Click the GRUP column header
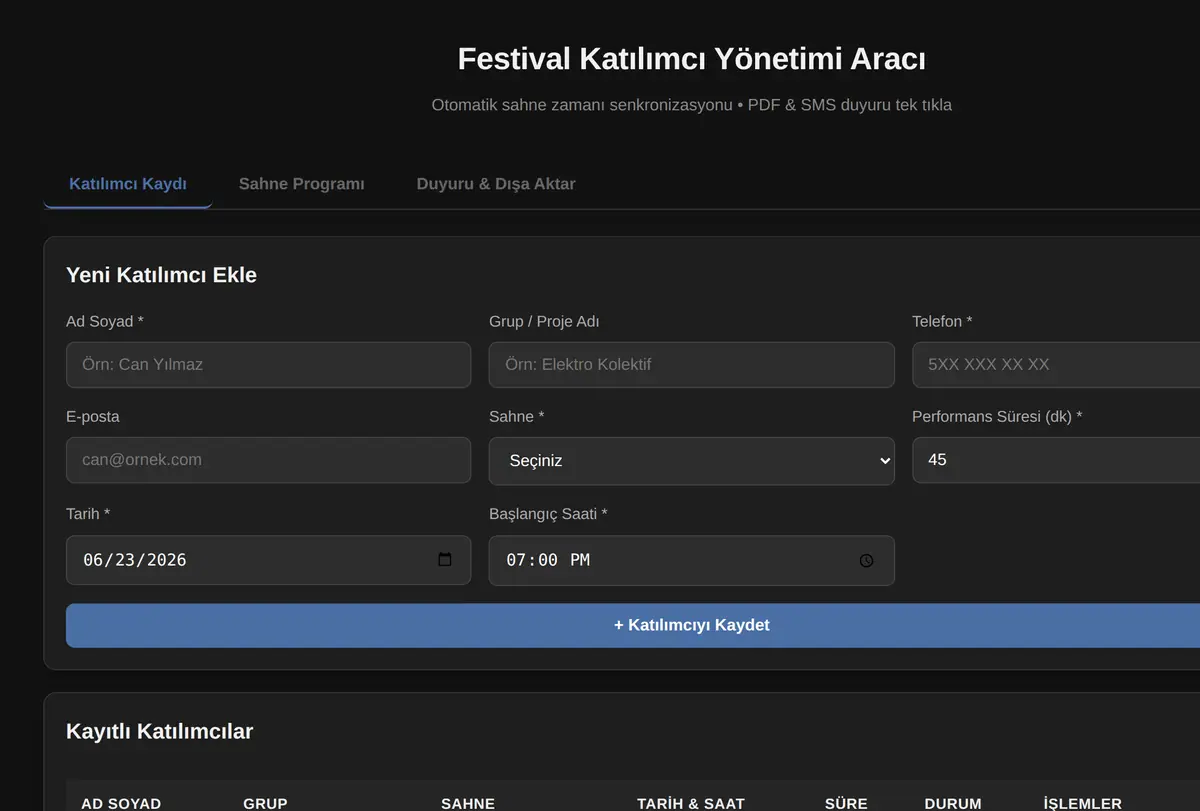Viewport: 1200px width, 811px height. pos(265,803)
